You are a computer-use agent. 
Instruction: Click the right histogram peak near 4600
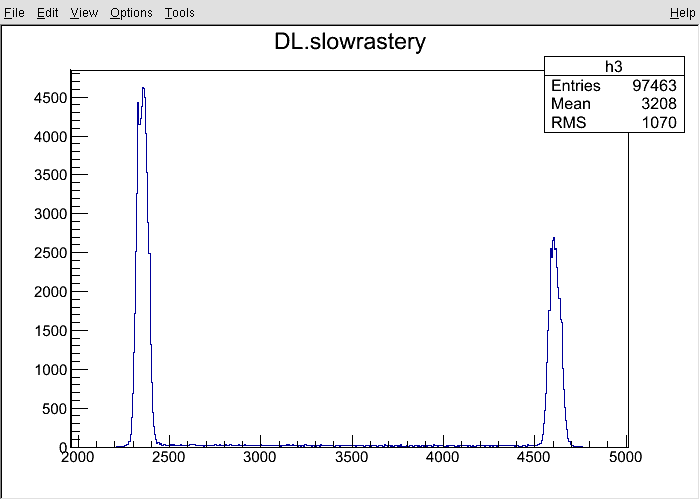[554, 344]
